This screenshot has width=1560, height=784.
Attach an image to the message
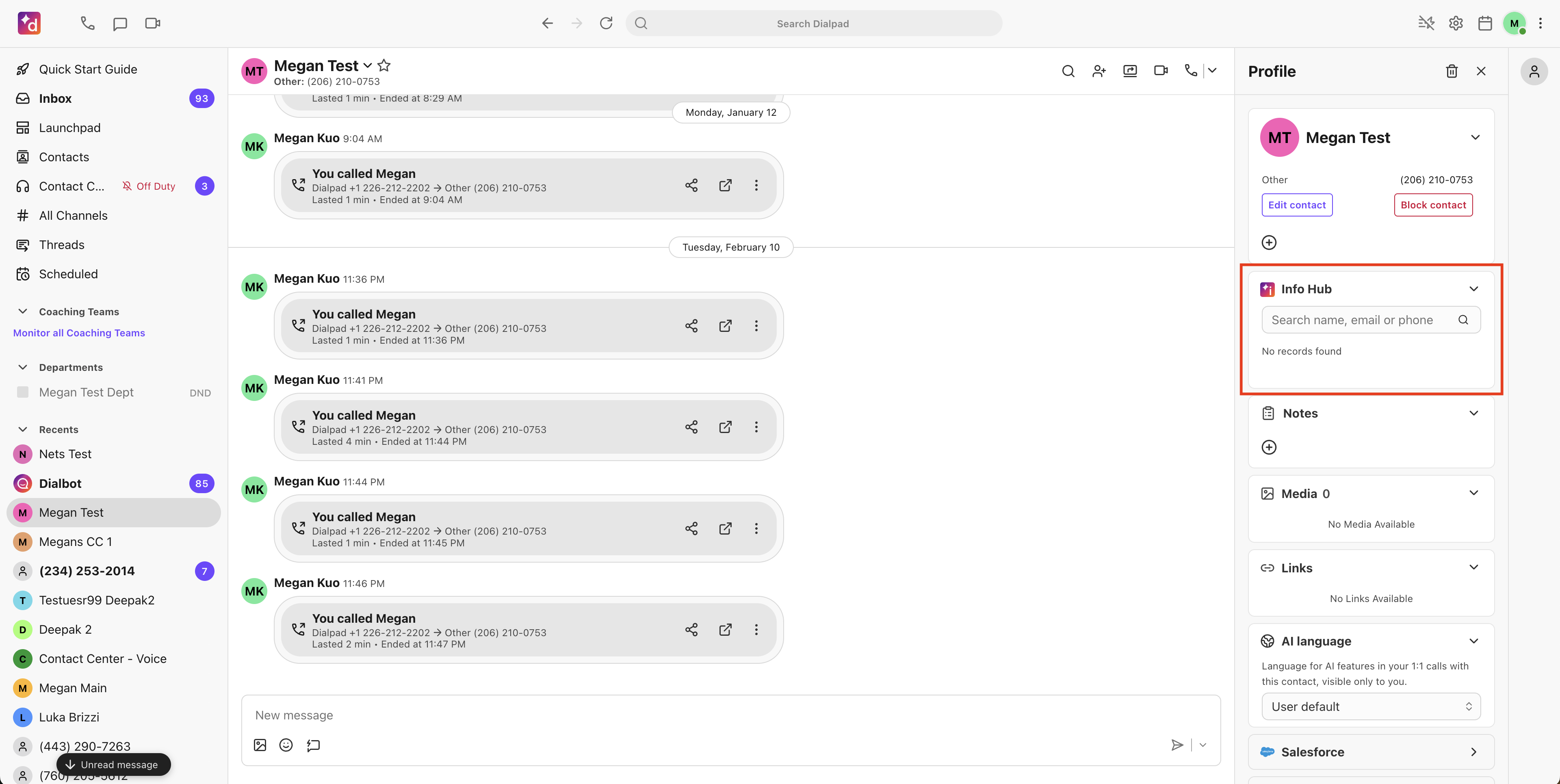click(x=260, y=745)
